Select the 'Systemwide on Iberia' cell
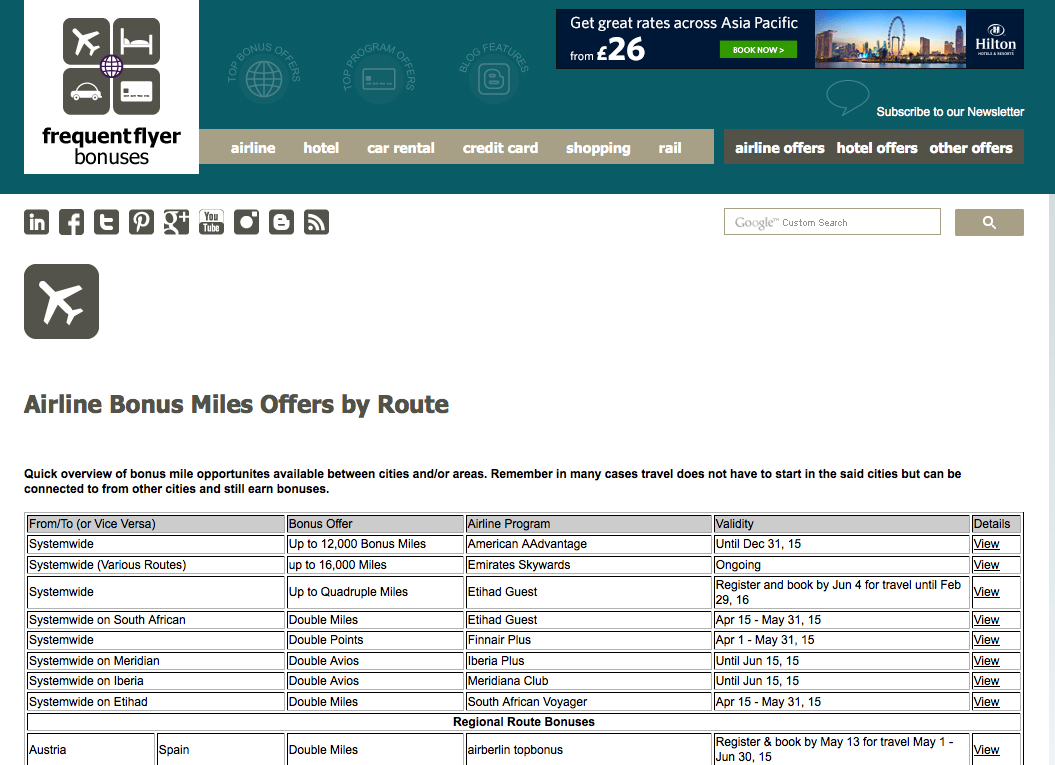This screenshot has height=765, width=1055. tap(156, 681)
